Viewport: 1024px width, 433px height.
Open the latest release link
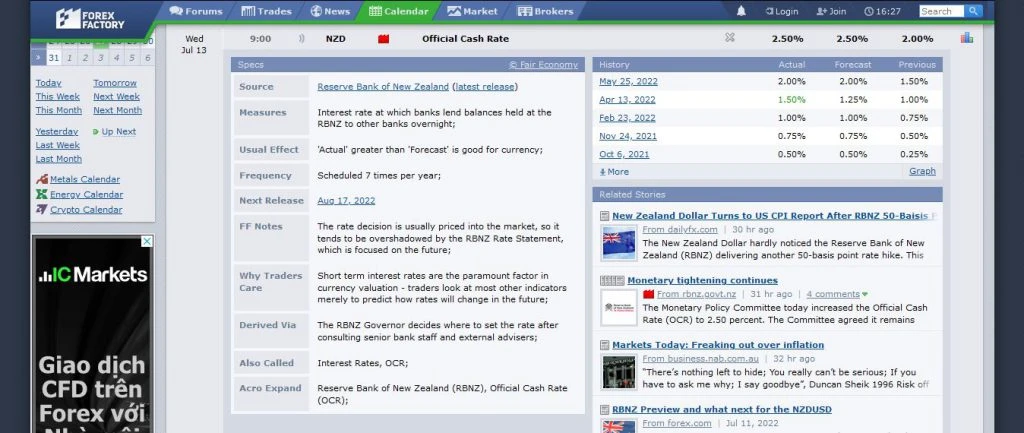click(x=485, y=87)
